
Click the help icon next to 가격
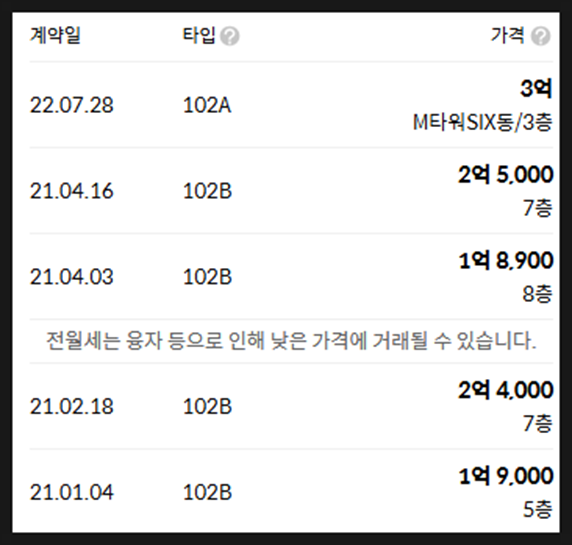(x=541, y=36)
